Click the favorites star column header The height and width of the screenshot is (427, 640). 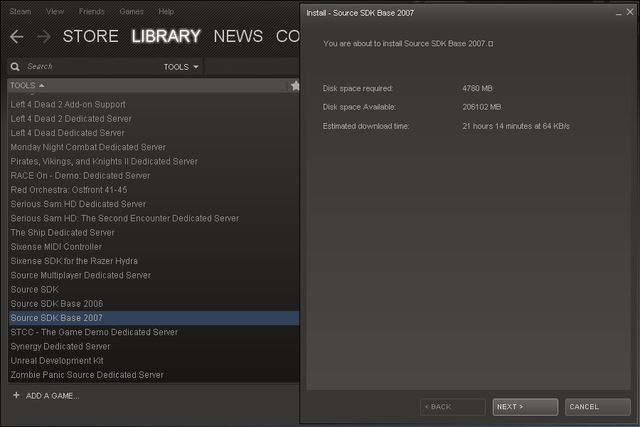point(295,85)
